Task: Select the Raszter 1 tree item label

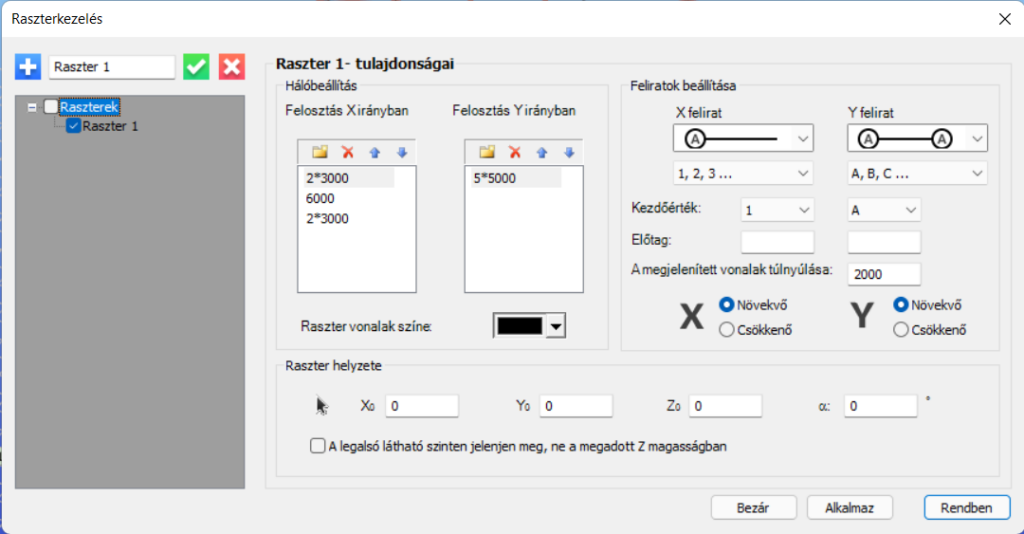Action: tap(110, 126)
